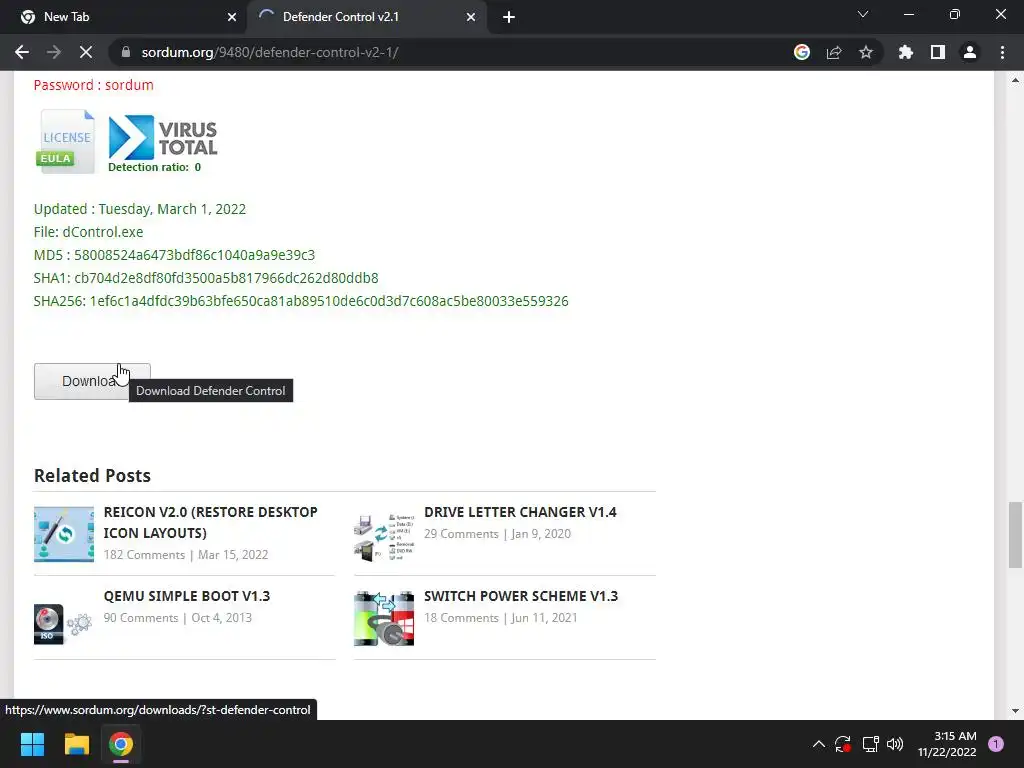Open the License EULA icon
Image resolution: width=1024 pixels, height=768 pixels.
pyautogui.click(x=65, y=140)
